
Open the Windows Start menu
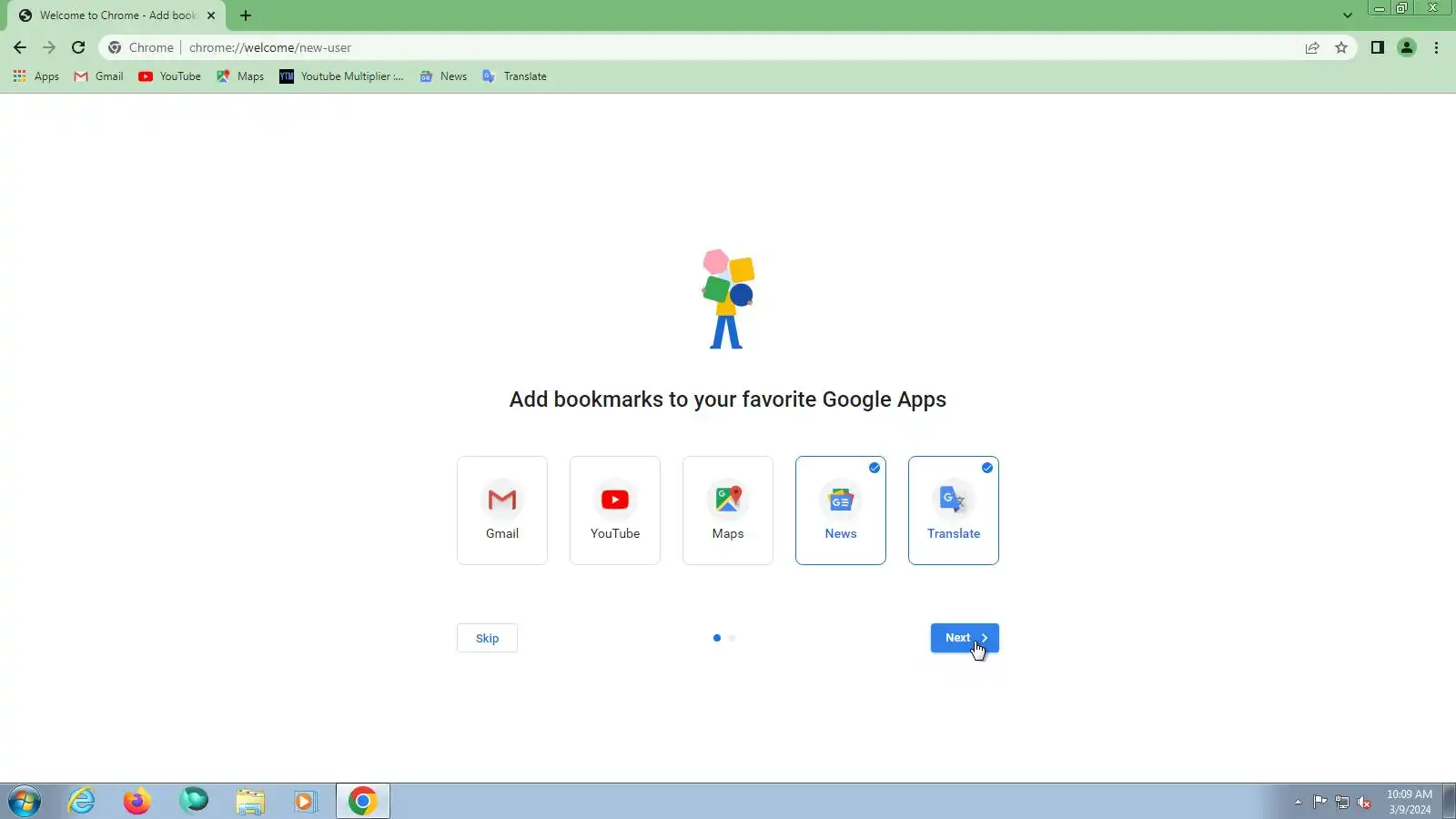click(x=25, y=802)
